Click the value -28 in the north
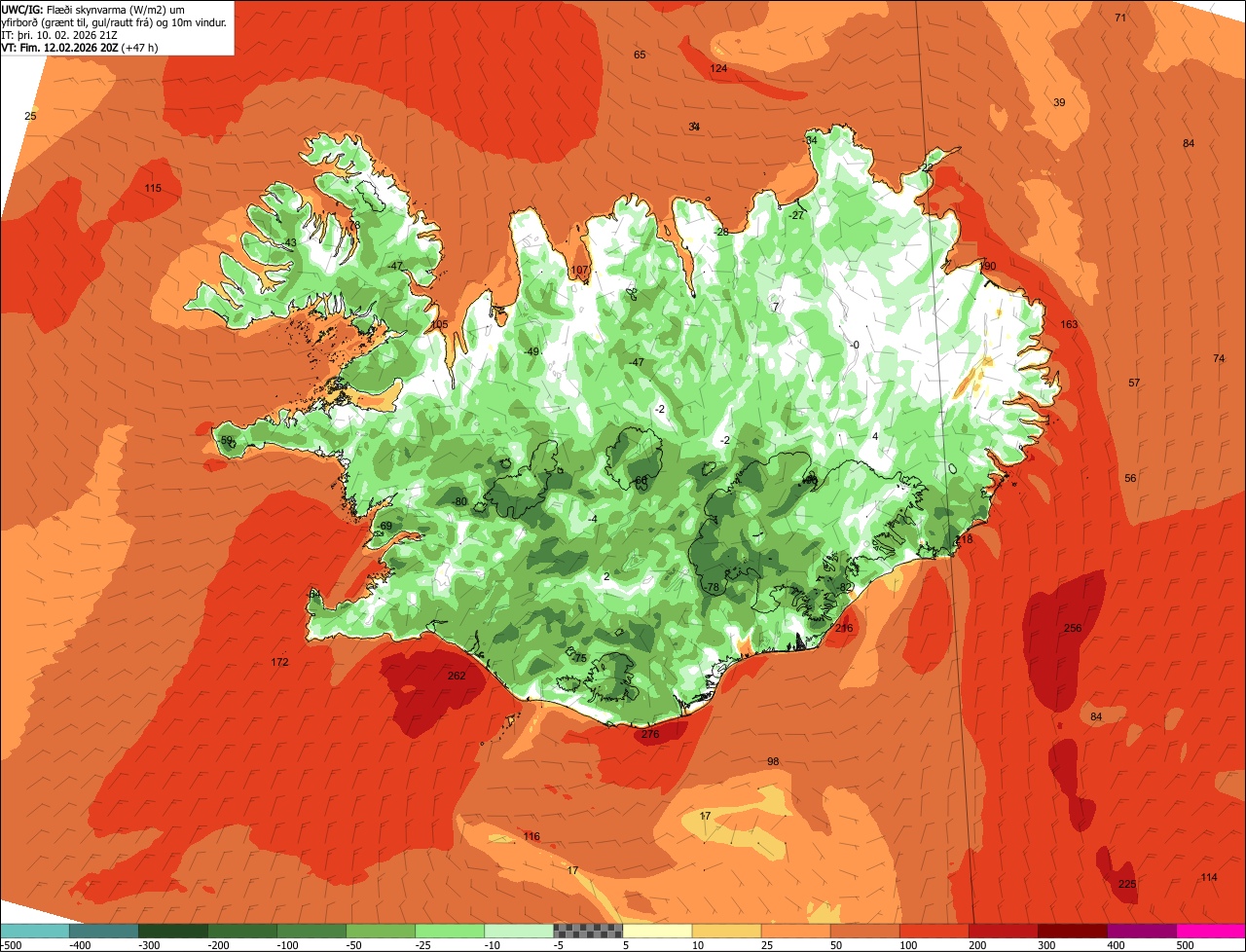 point(720,232)
